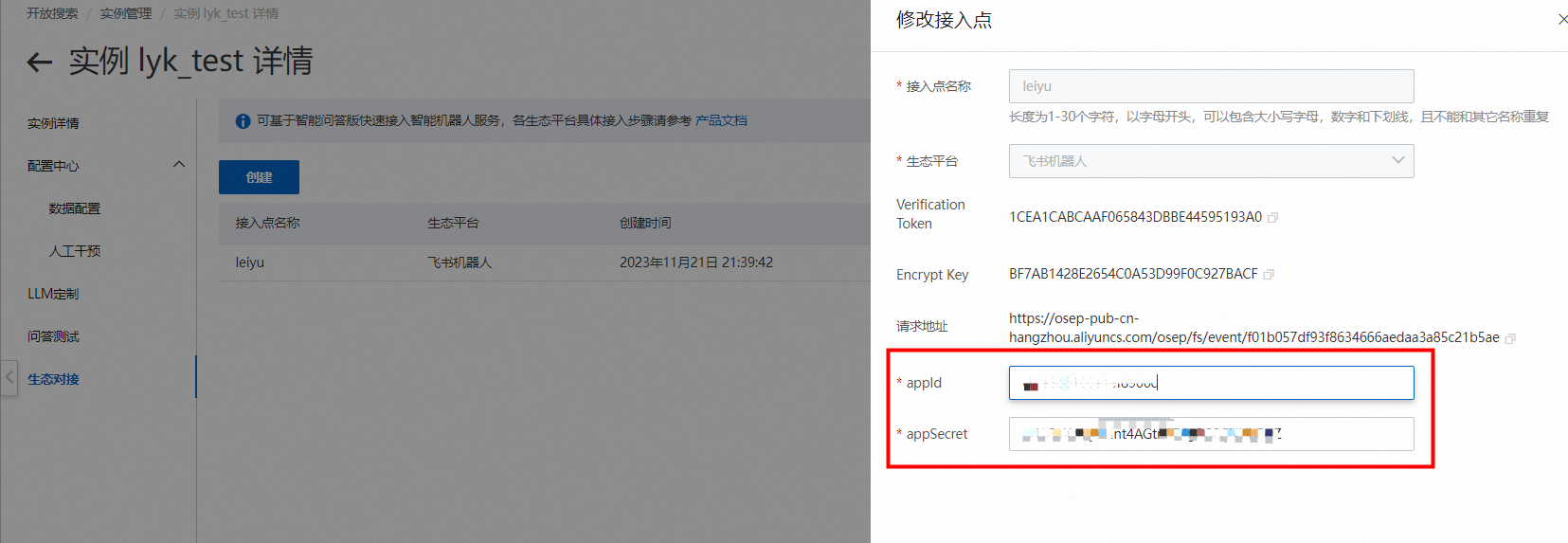Go to 开放搜索 breadcrumb

[52, 13]
